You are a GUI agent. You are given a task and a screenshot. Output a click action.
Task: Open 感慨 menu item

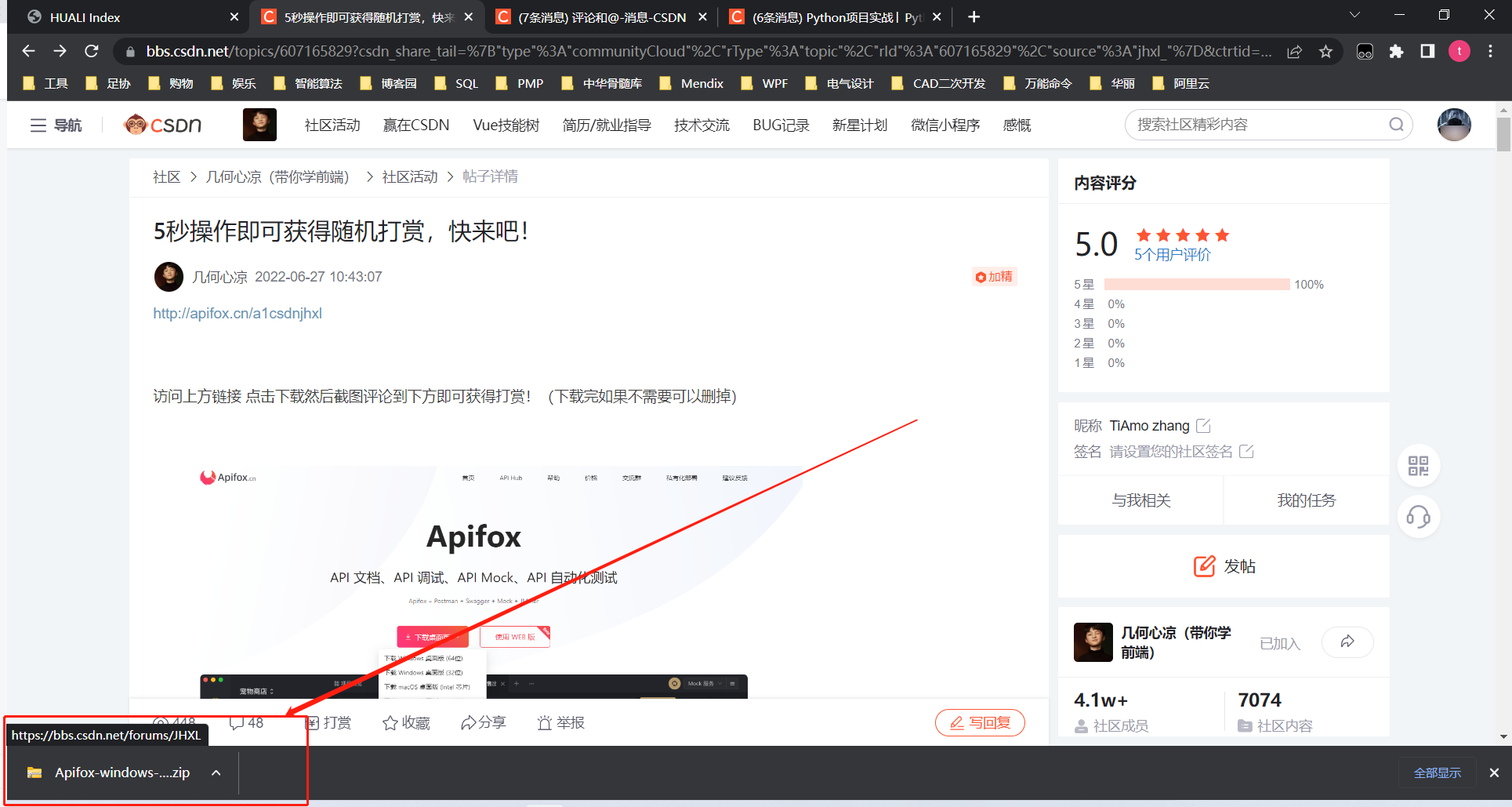(x=1017, y=125)
